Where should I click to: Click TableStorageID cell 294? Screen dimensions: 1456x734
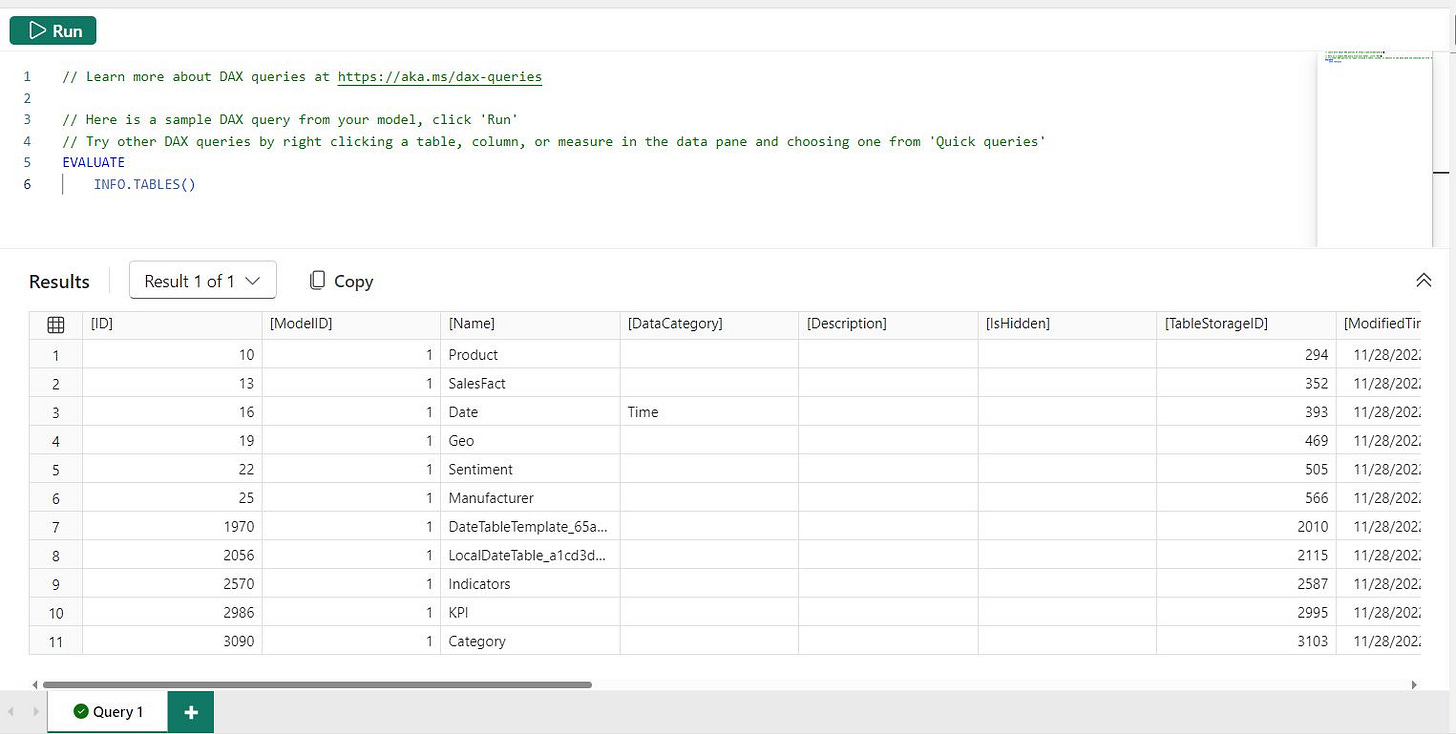pyautogui.click(x=1246, y=355)
